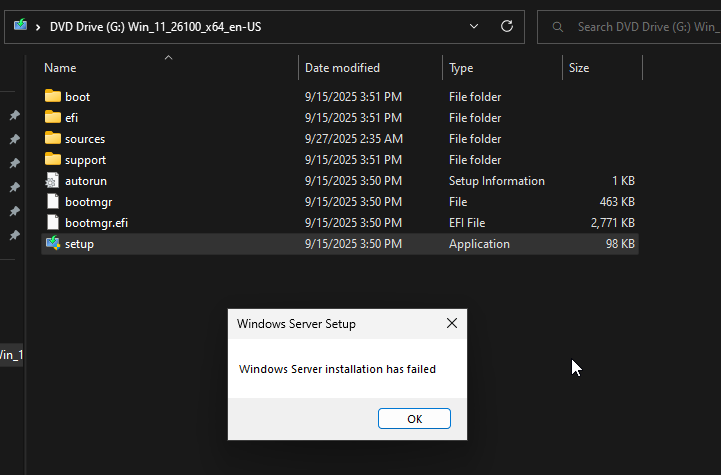Expand the address bar path chevron
The image size is (721, 475).
click(x=38, y=28)
